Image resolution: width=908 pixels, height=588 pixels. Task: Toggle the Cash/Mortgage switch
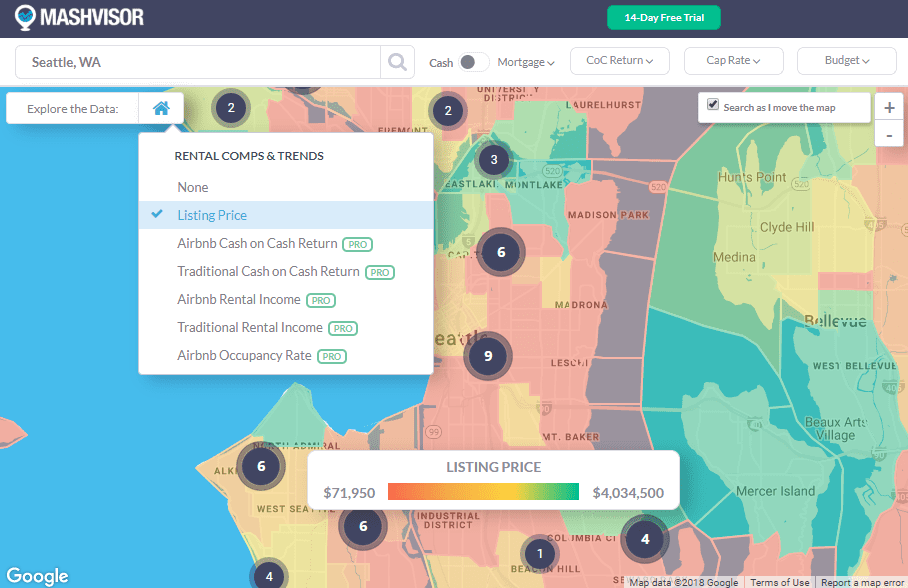pyautogui.click(x=473, y=62)
